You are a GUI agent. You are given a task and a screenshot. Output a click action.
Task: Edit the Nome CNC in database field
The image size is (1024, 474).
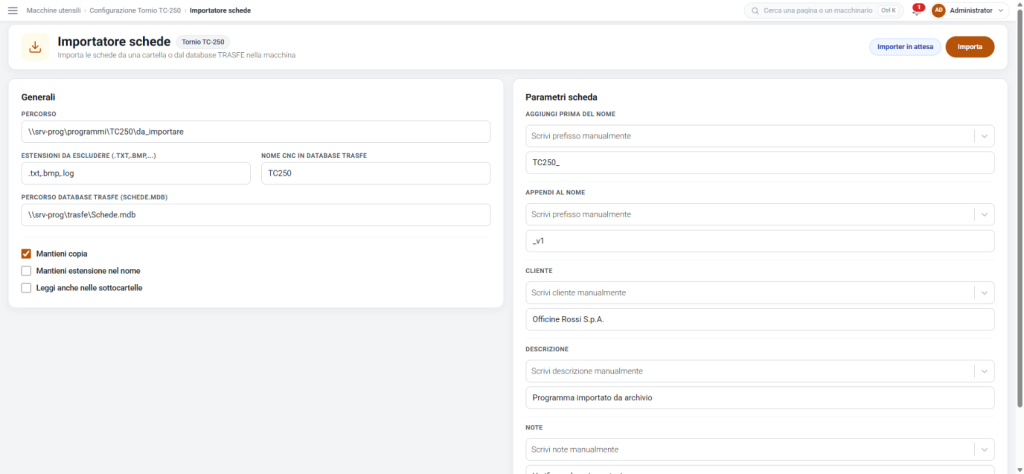pos(376,173)
